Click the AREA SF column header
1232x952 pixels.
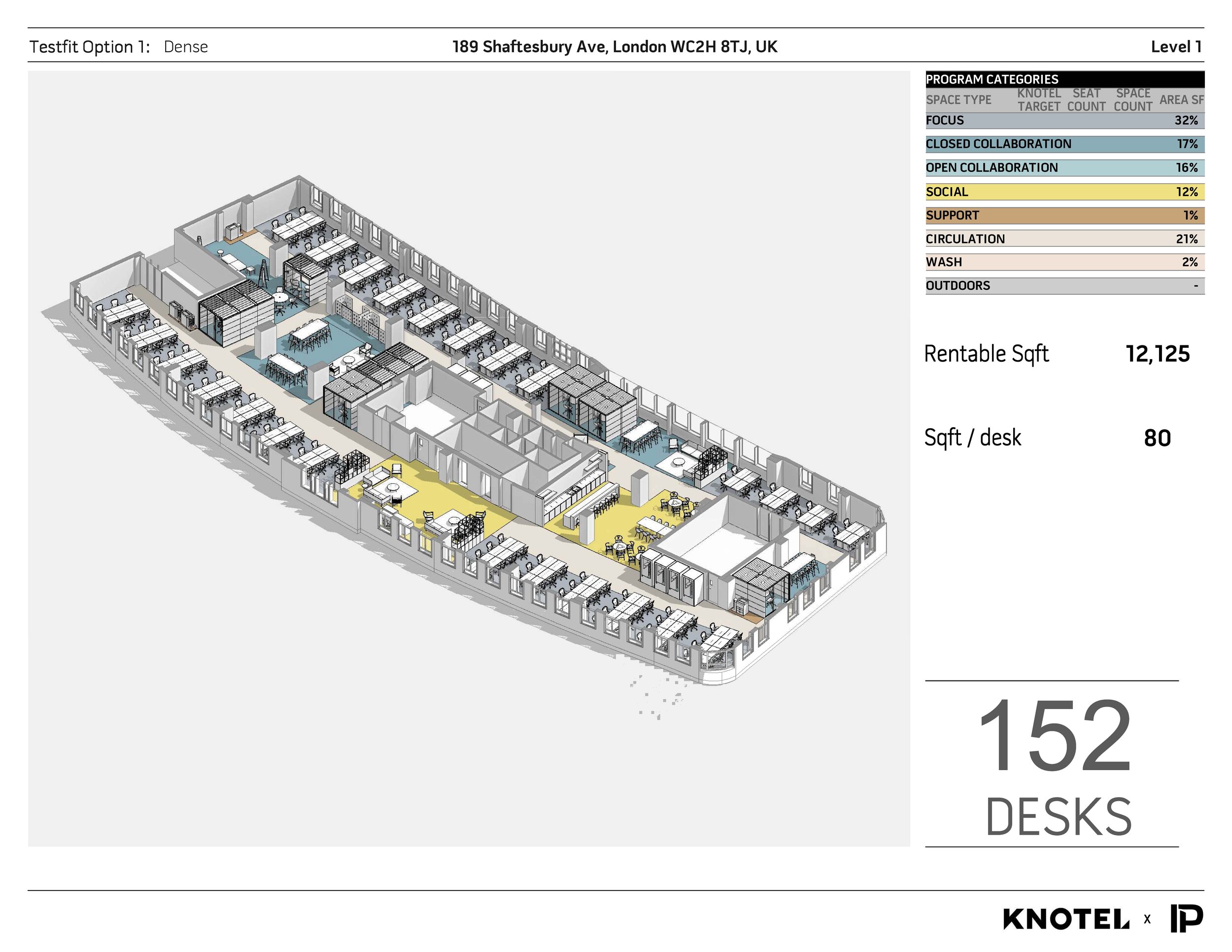coord(1181,100)
